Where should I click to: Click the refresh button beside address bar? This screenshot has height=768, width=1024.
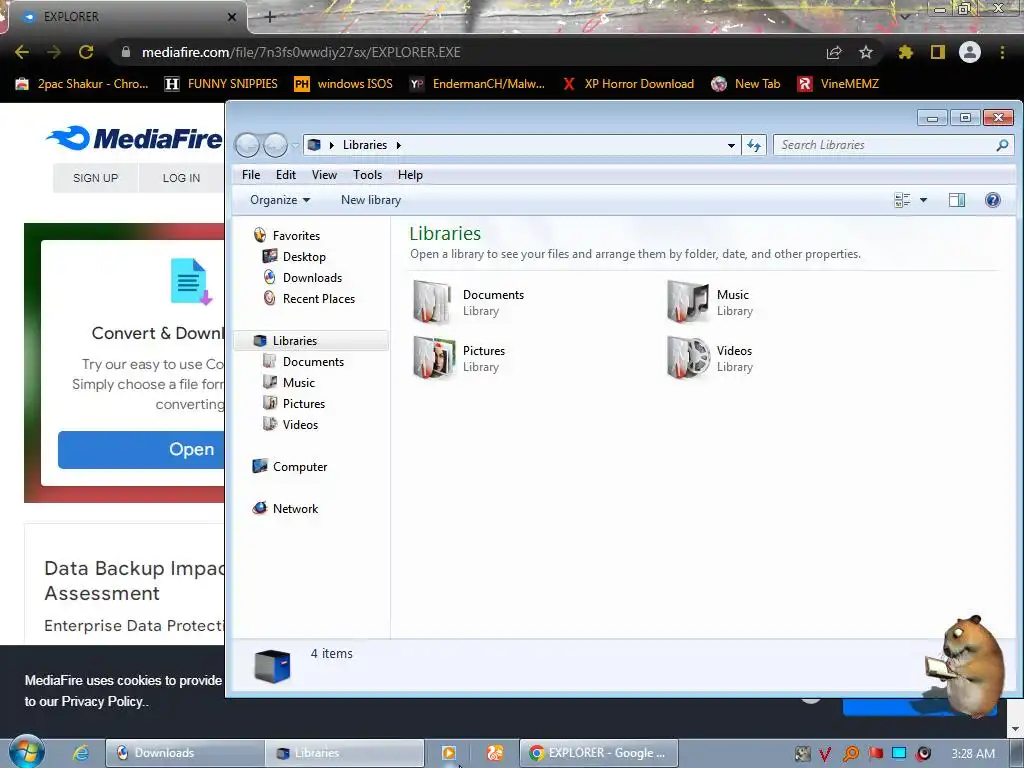754,145
